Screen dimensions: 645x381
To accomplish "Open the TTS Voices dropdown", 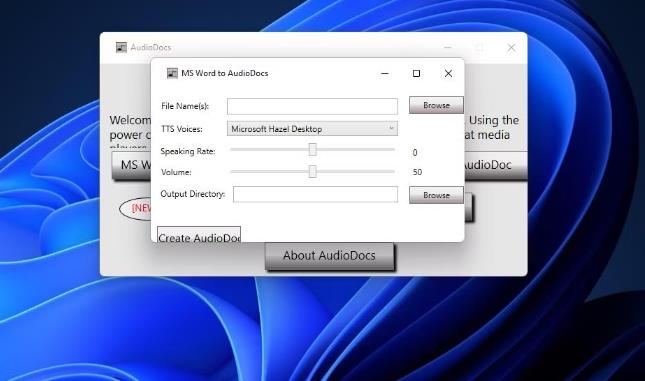I will click(312, 129).
